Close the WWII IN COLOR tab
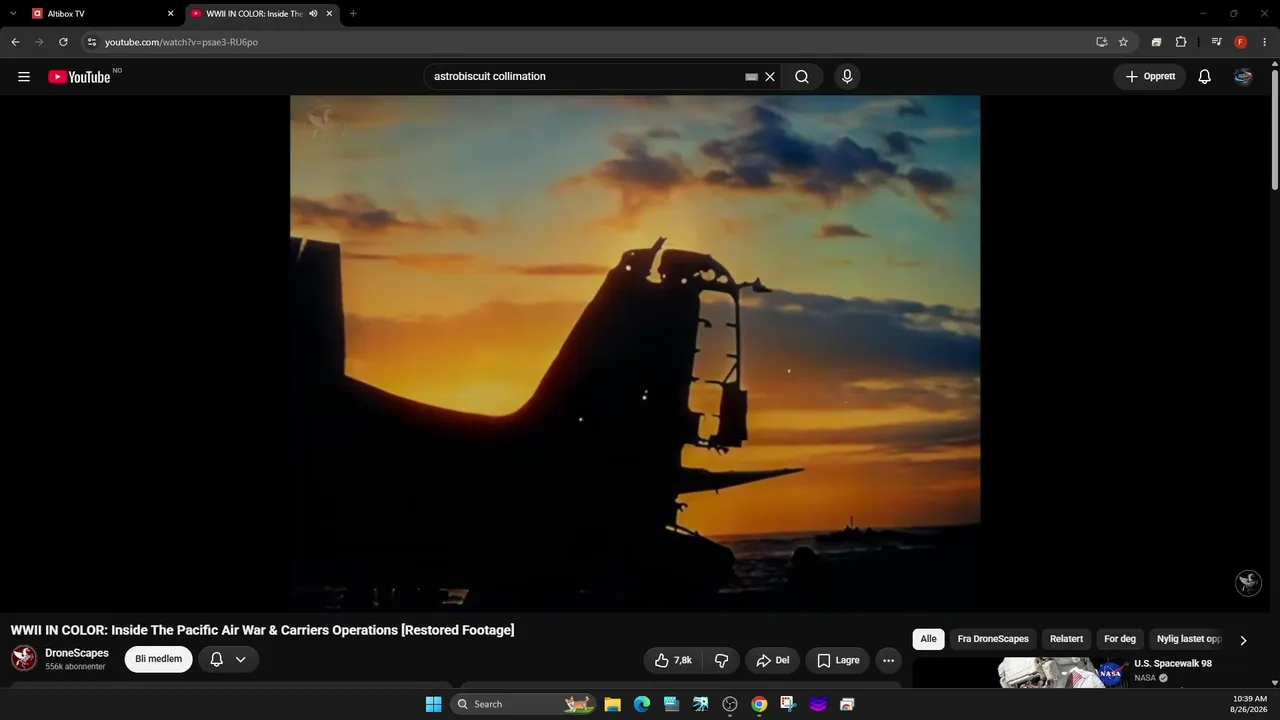Viewport: 1280px width, 720px height. point(329,14)
